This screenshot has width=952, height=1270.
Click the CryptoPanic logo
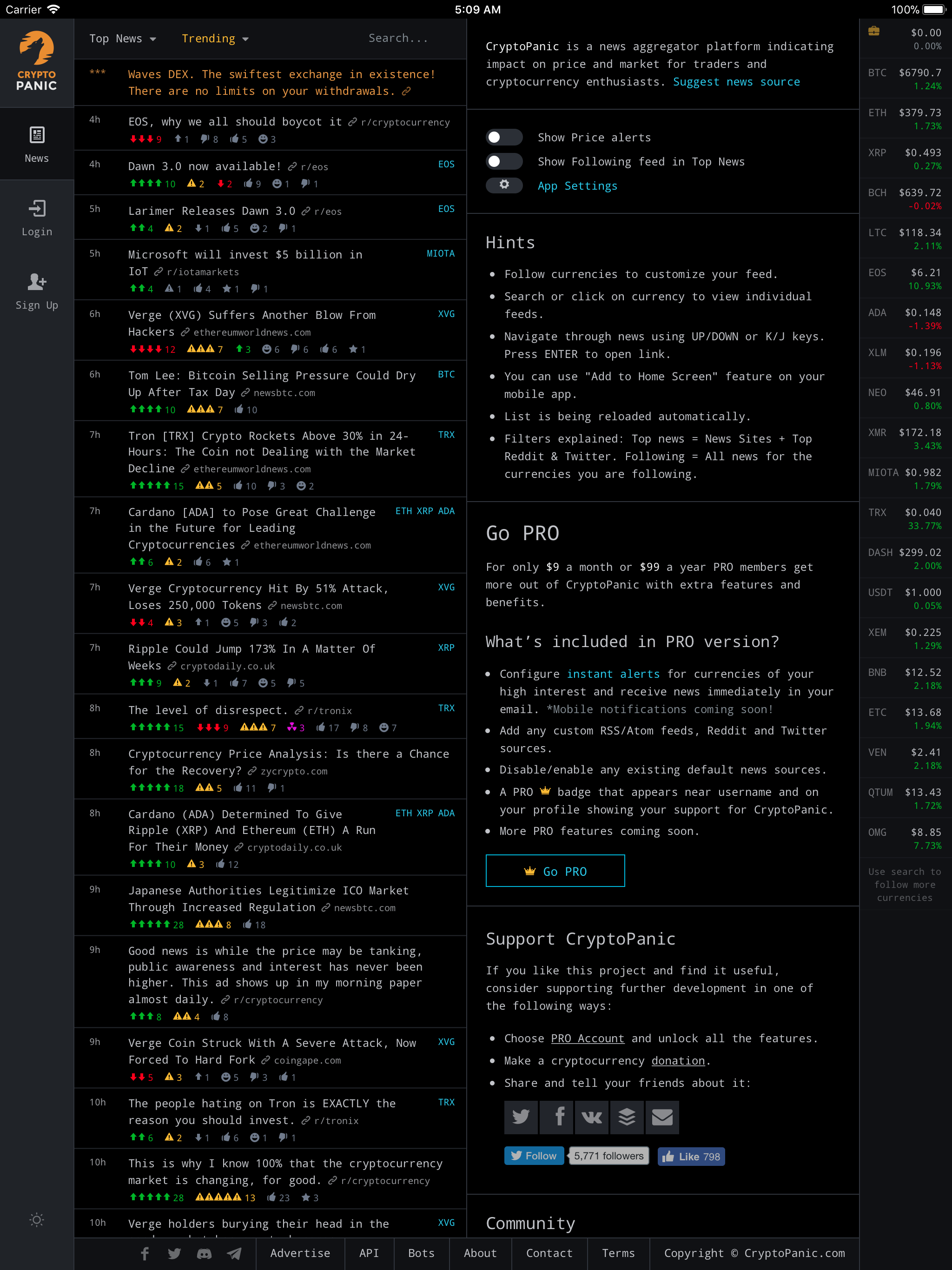click(x=37, y=61)
